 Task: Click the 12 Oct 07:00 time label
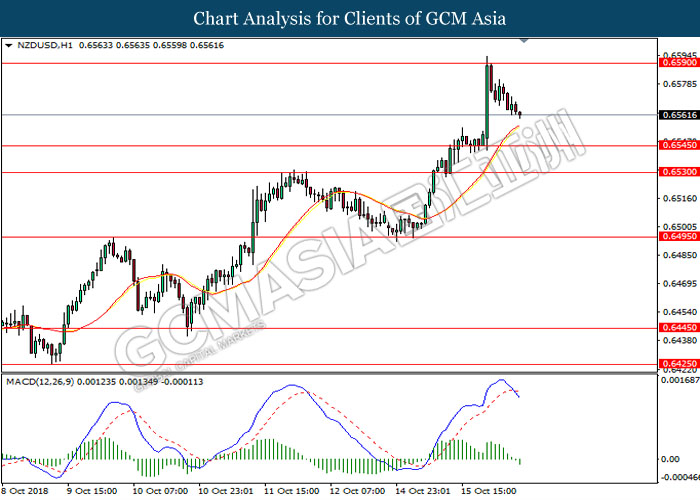point(357,491)
